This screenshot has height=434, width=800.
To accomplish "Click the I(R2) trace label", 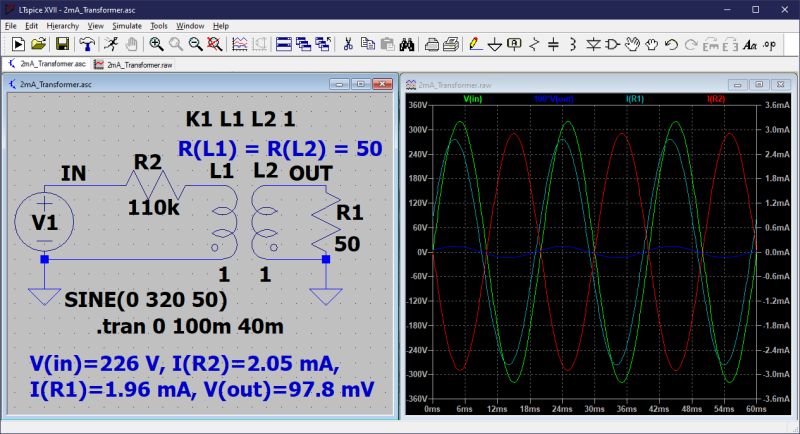I will 716,99.
